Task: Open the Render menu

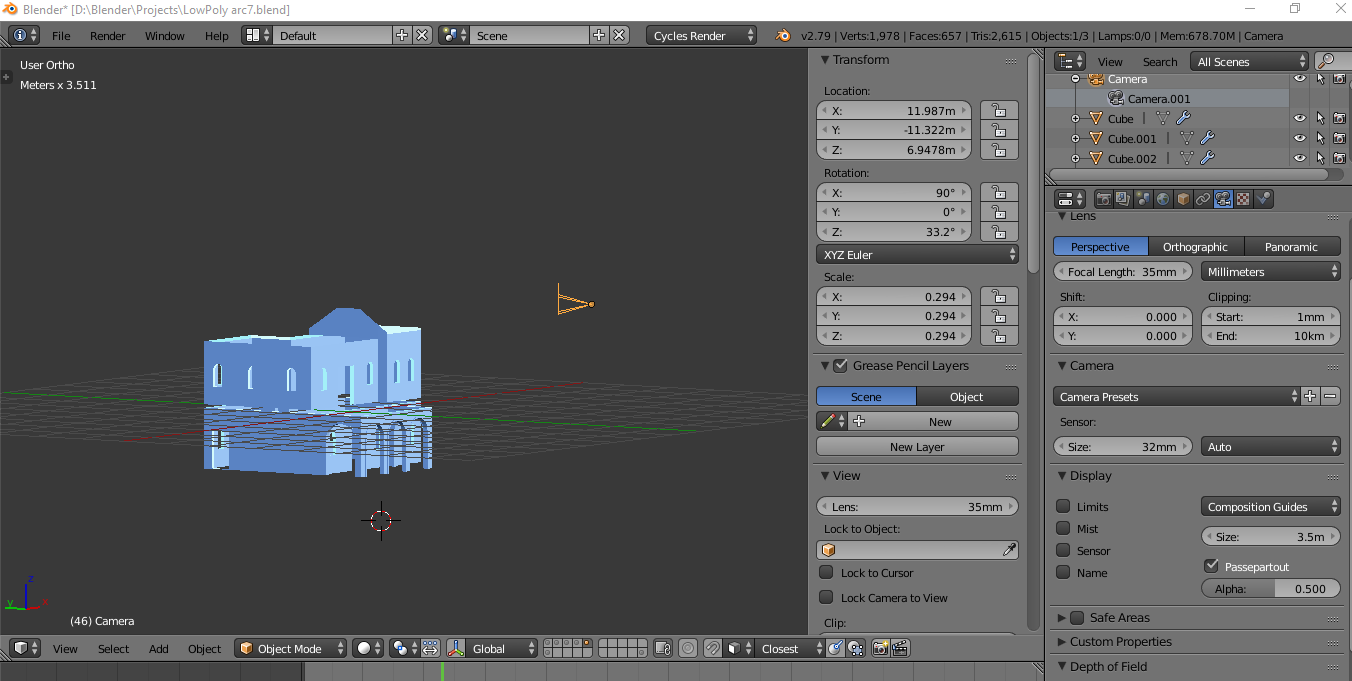Action: click(108, 36)
